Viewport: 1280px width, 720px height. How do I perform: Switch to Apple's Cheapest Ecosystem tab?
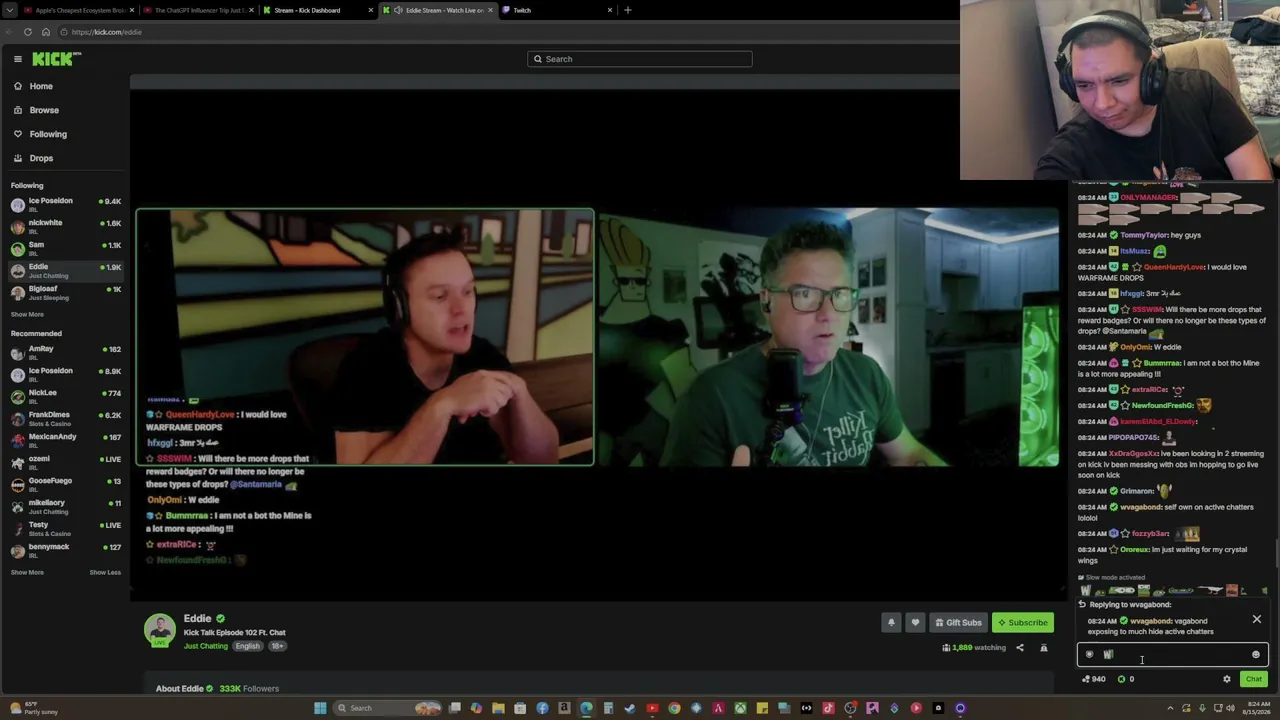[x=79, y=10]
